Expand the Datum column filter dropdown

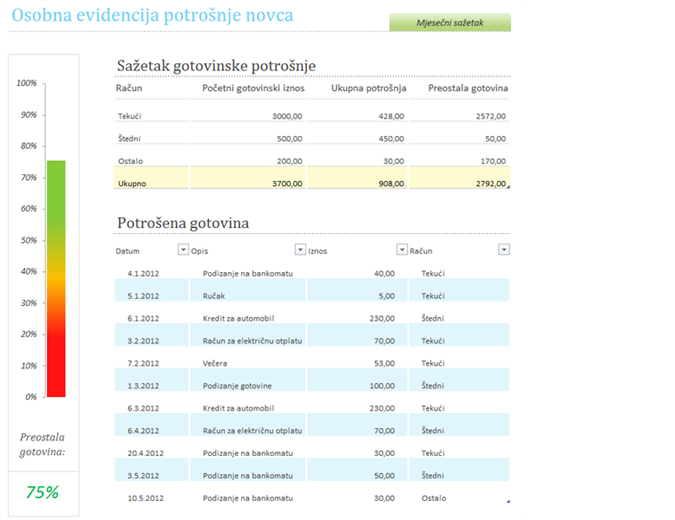183,250
